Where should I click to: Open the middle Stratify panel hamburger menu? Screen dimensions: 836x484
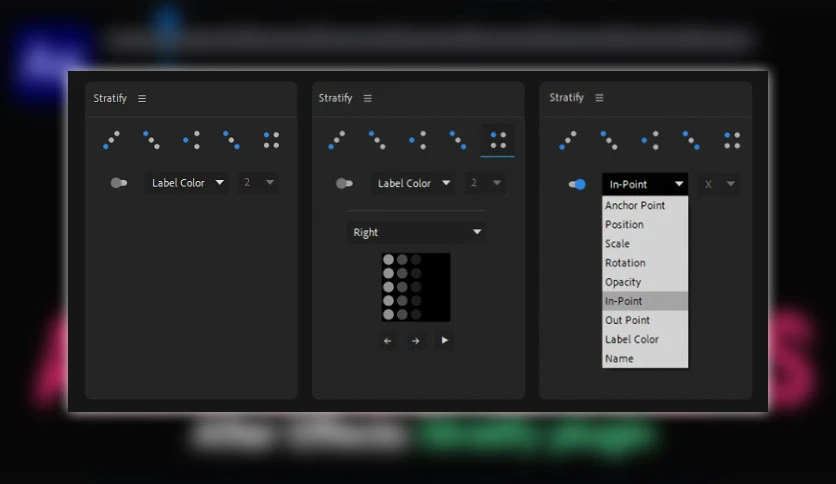coord(367,98)
